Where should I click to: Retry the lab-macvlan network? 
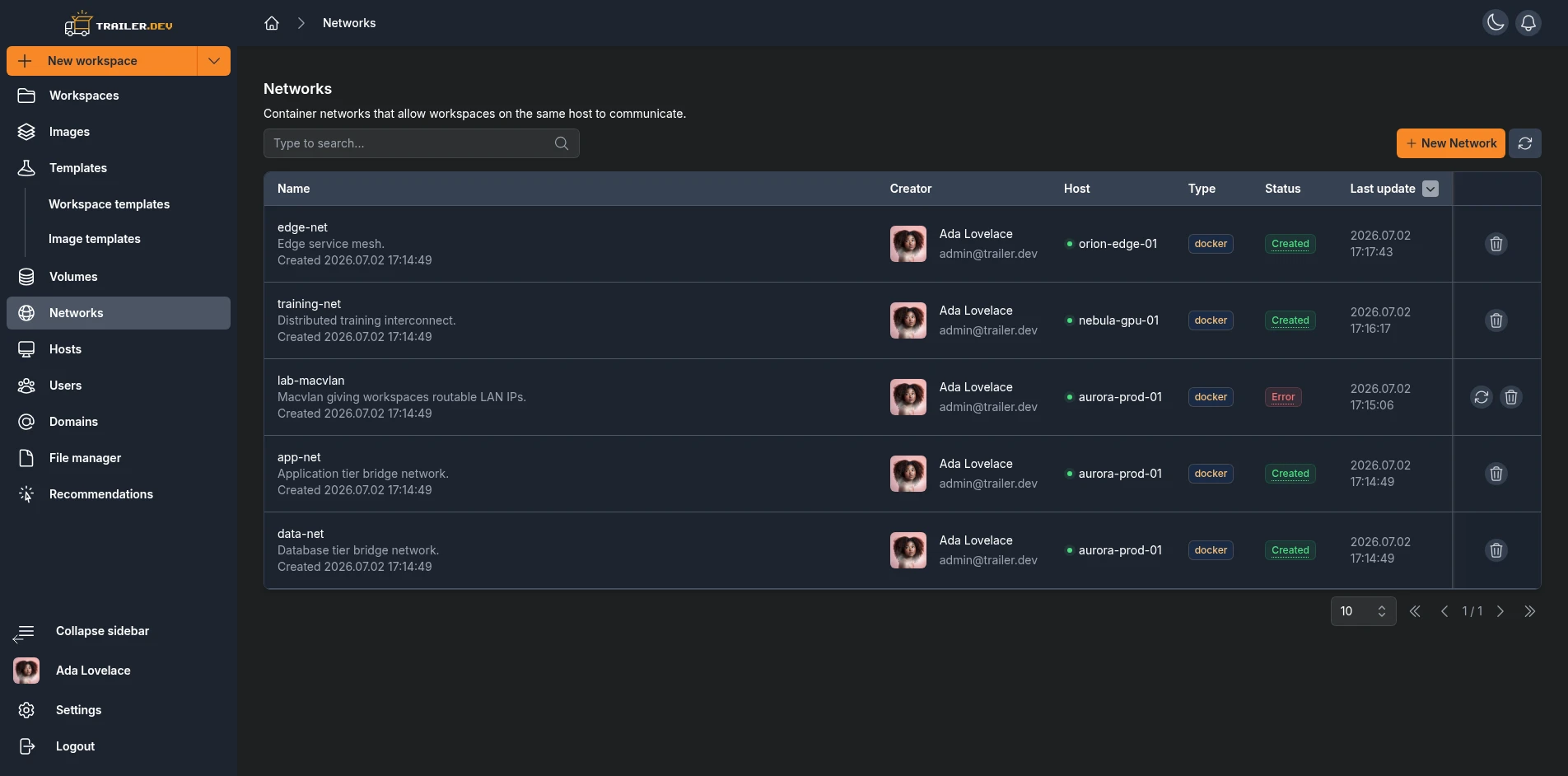1482,397
